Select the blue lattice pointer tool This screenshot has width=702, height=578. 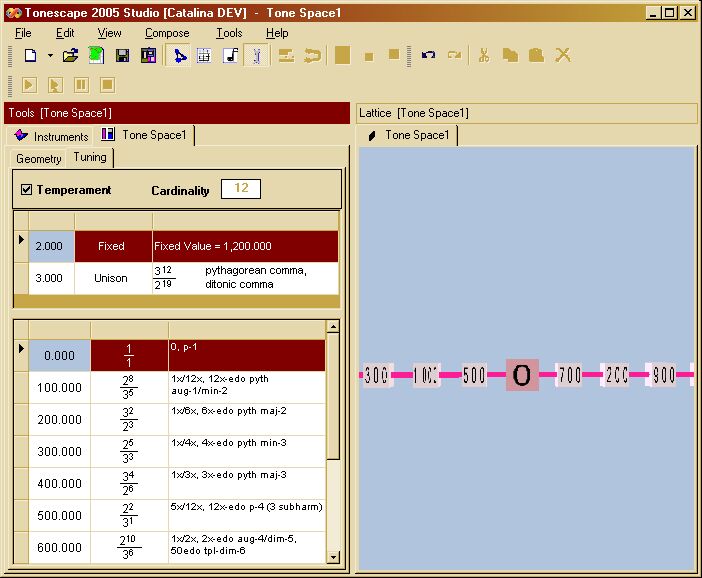coord(180,56)
